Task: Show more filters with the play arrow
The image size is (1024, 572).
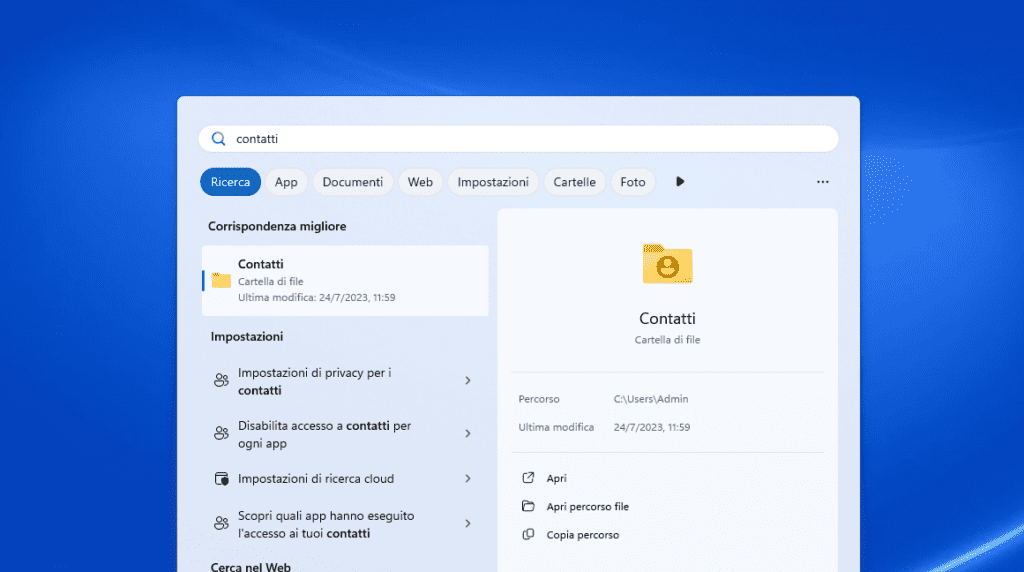Action: click(x=680, y=182)
